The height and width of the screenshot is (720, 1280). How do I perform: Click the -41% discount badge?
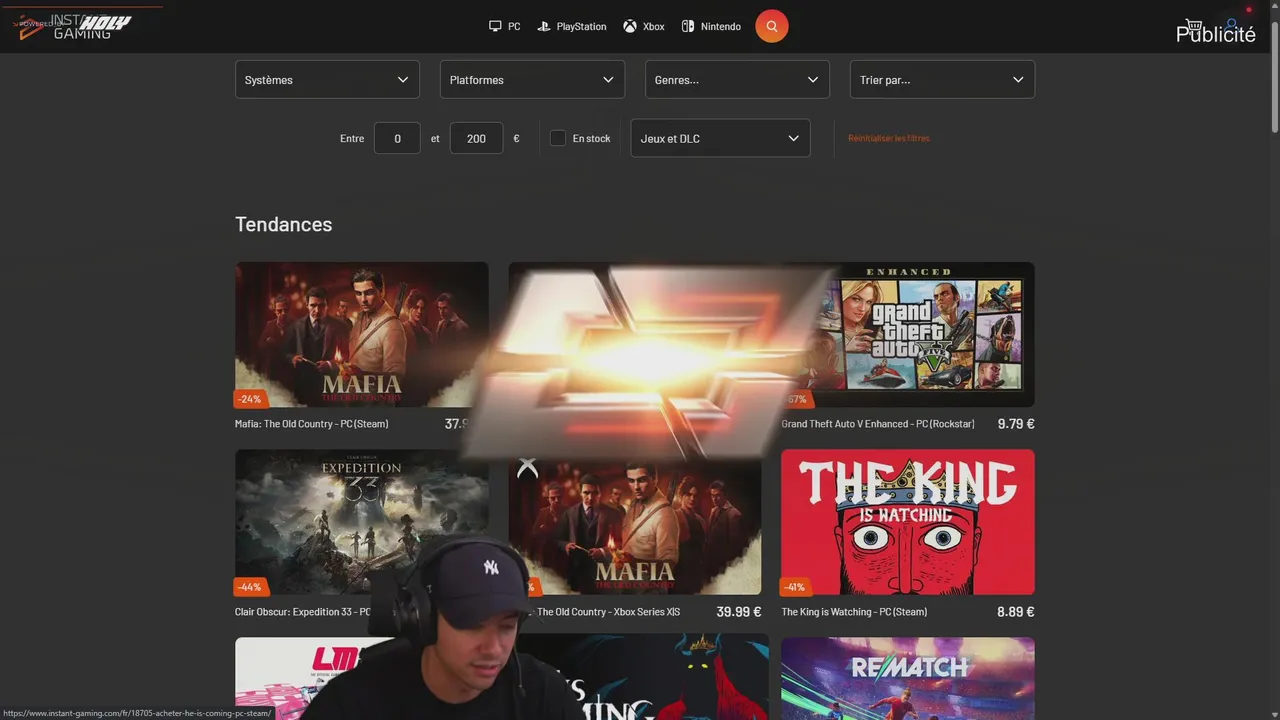pos(796,587)
